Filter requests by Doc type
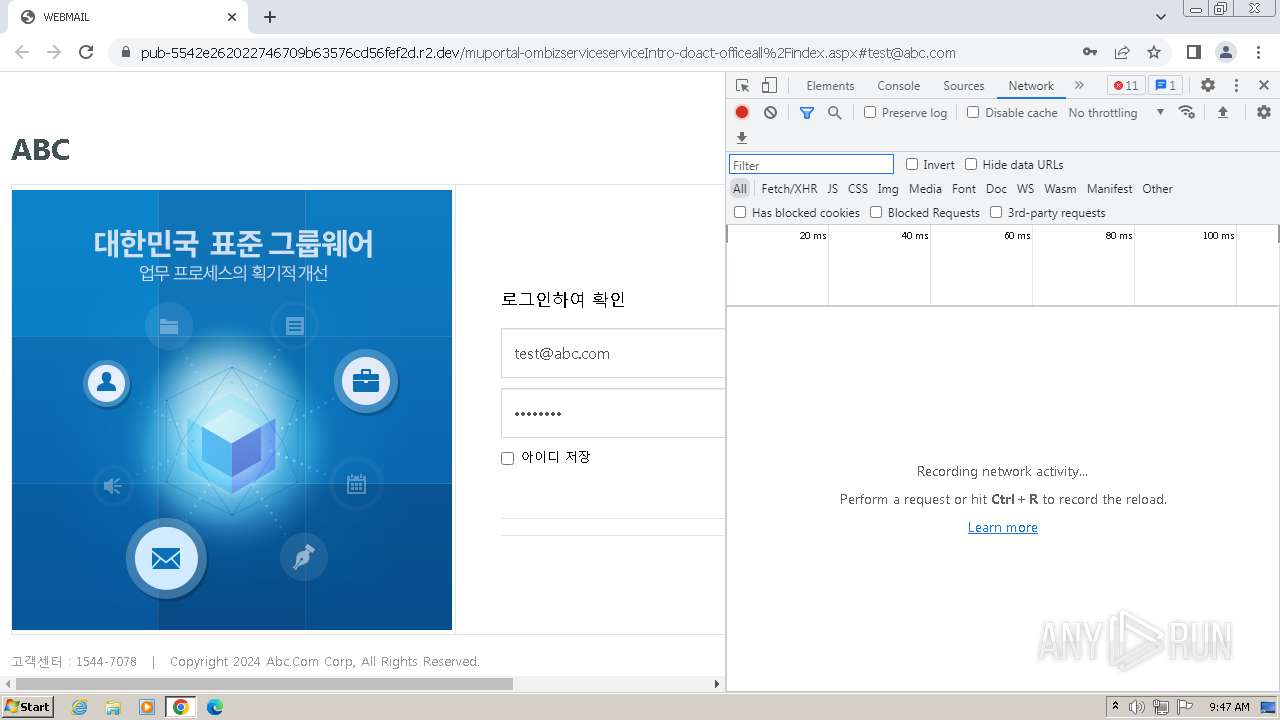1280x720 pixels. tap(996, 188)
